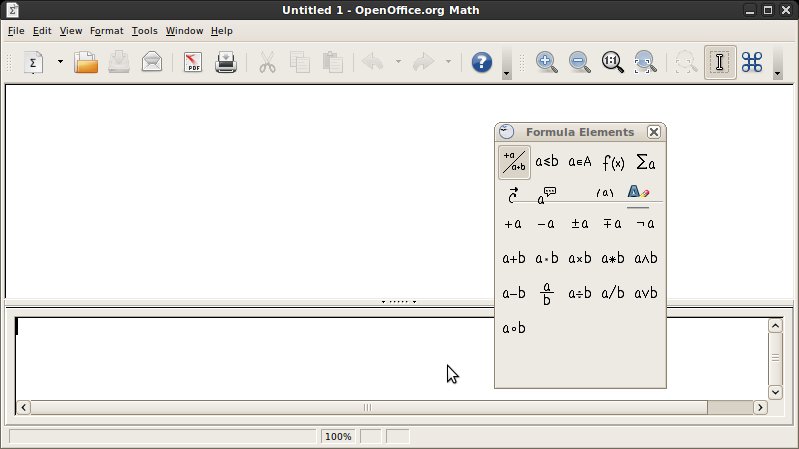Click the command editor's scroll-up arrow
Screen dimensions: 799x449
775,326
